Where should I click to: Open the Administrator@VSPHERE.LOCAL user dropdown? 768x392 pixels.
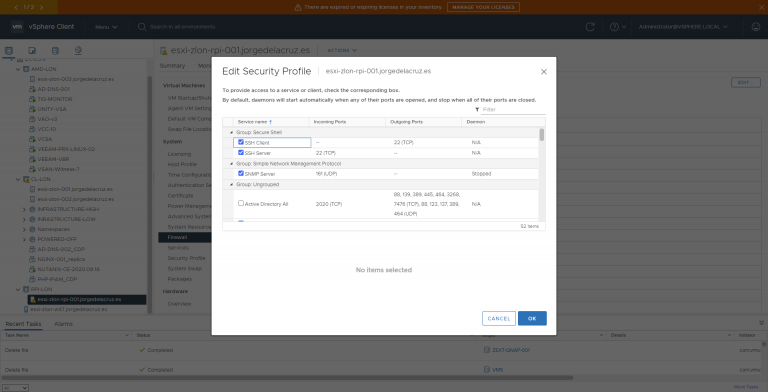click(x=683, y=27)
